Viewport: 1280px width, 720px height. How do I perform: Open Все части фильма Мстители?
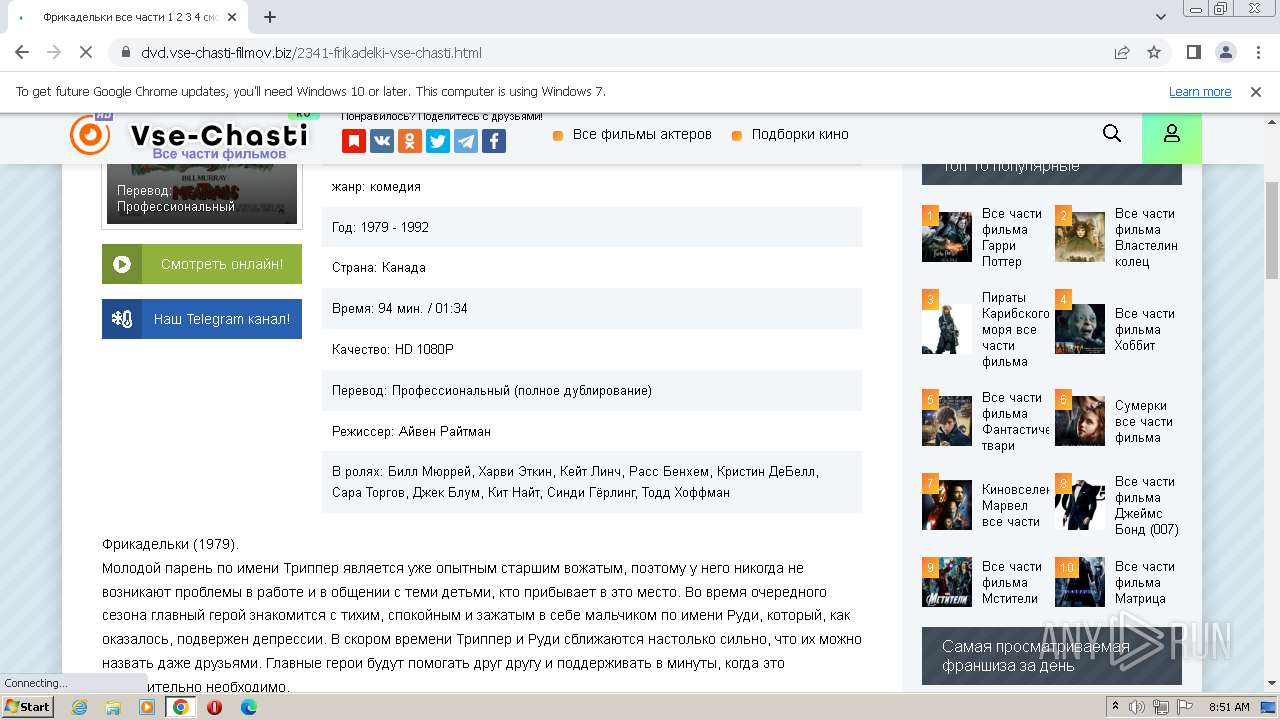1012,582
